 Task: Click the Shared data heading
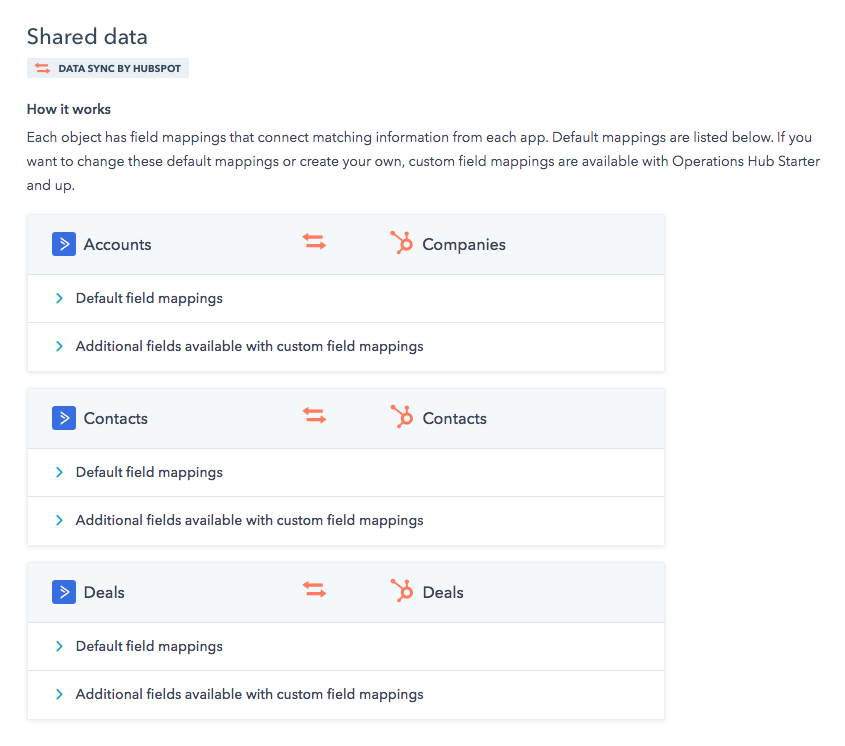[x=87, y=37]
